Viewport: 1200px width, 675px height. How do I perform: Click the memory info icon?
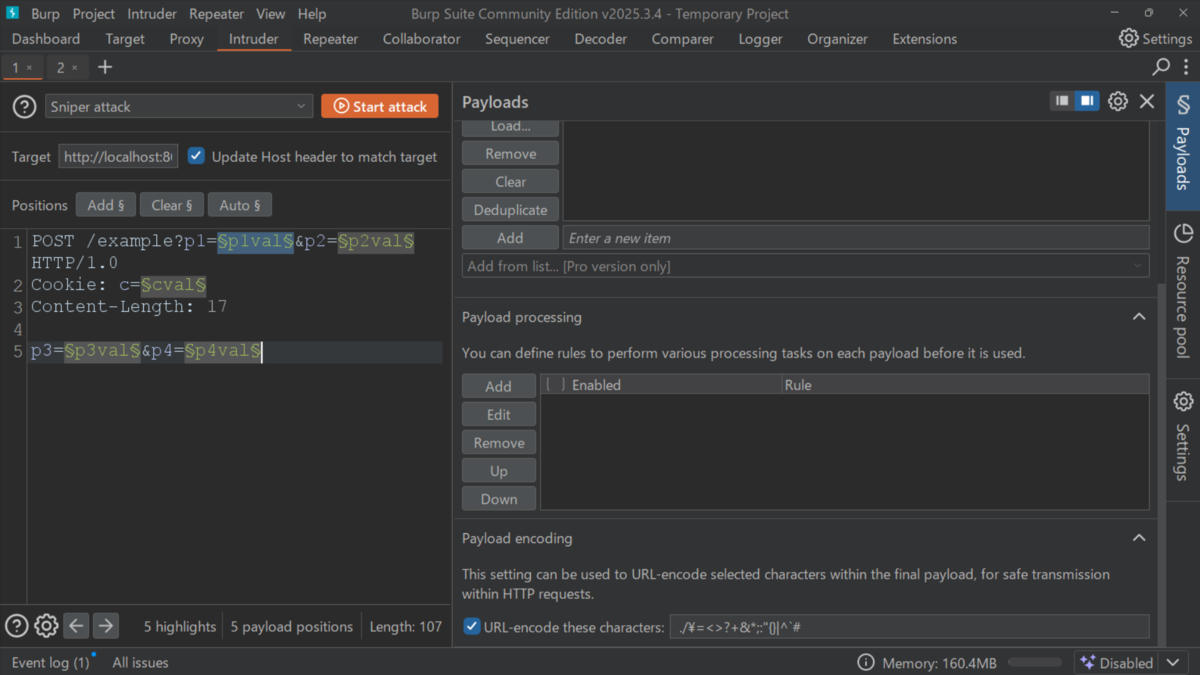[866, 663]
